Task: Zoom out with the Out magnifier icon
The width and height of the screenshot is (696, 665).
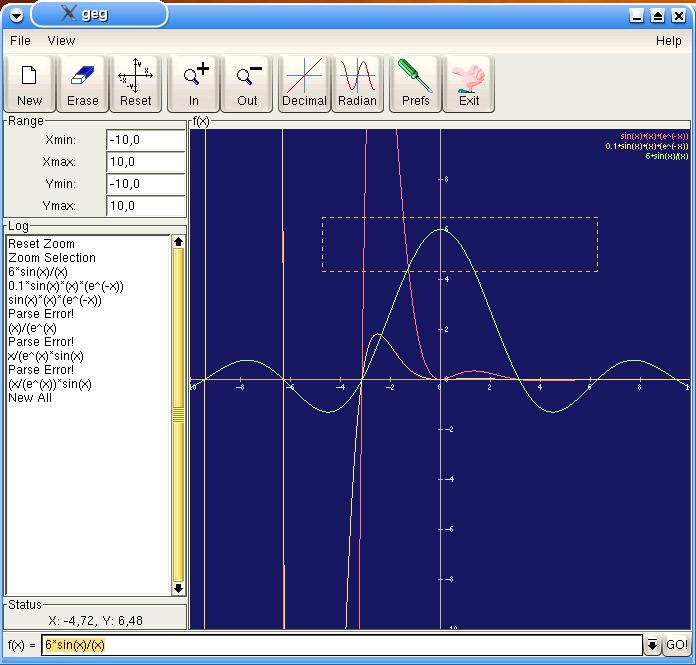Action: 247,84
